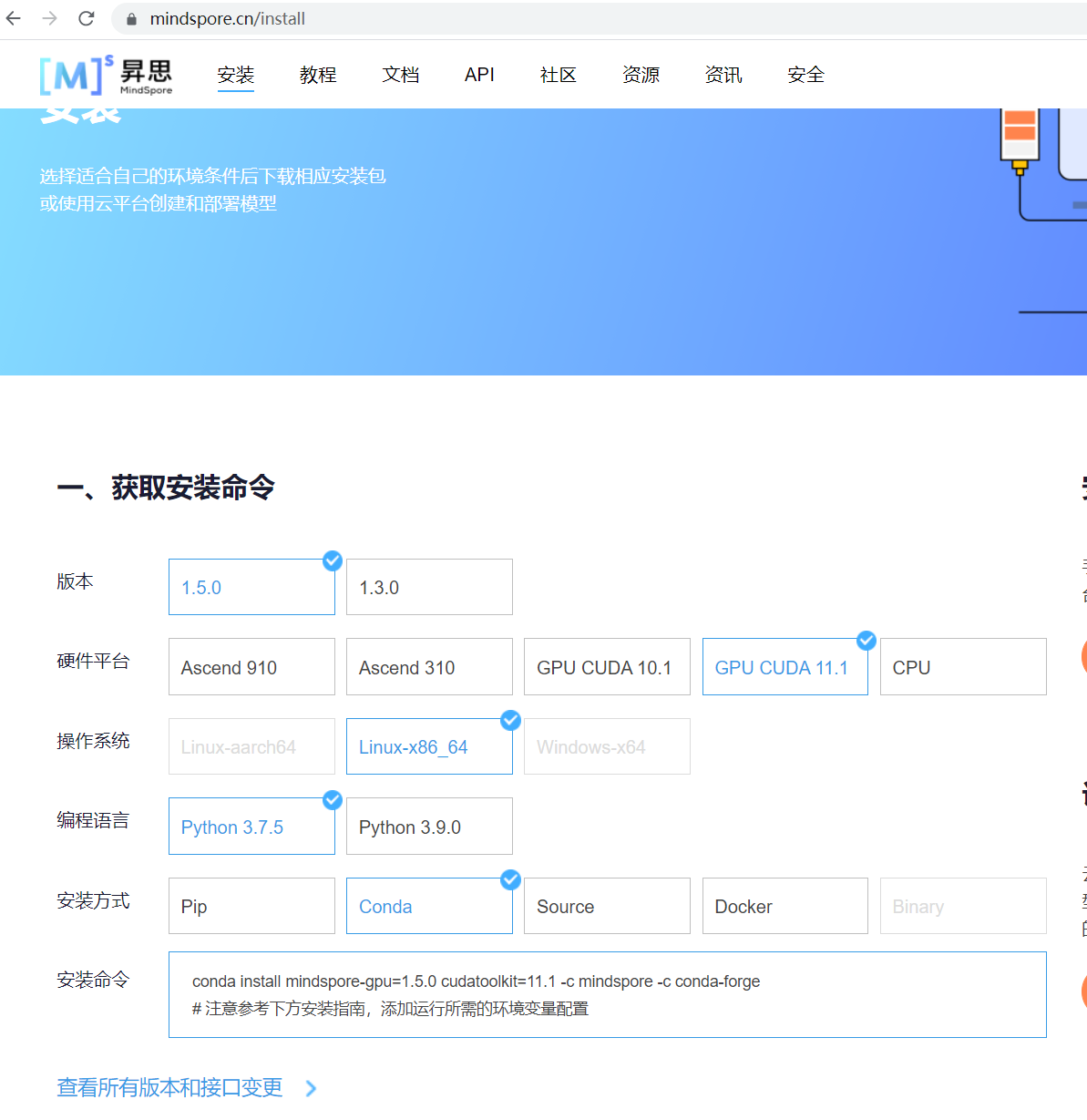Choose Docker installation method
The image size is (1087, 1120).
[785, 906]
